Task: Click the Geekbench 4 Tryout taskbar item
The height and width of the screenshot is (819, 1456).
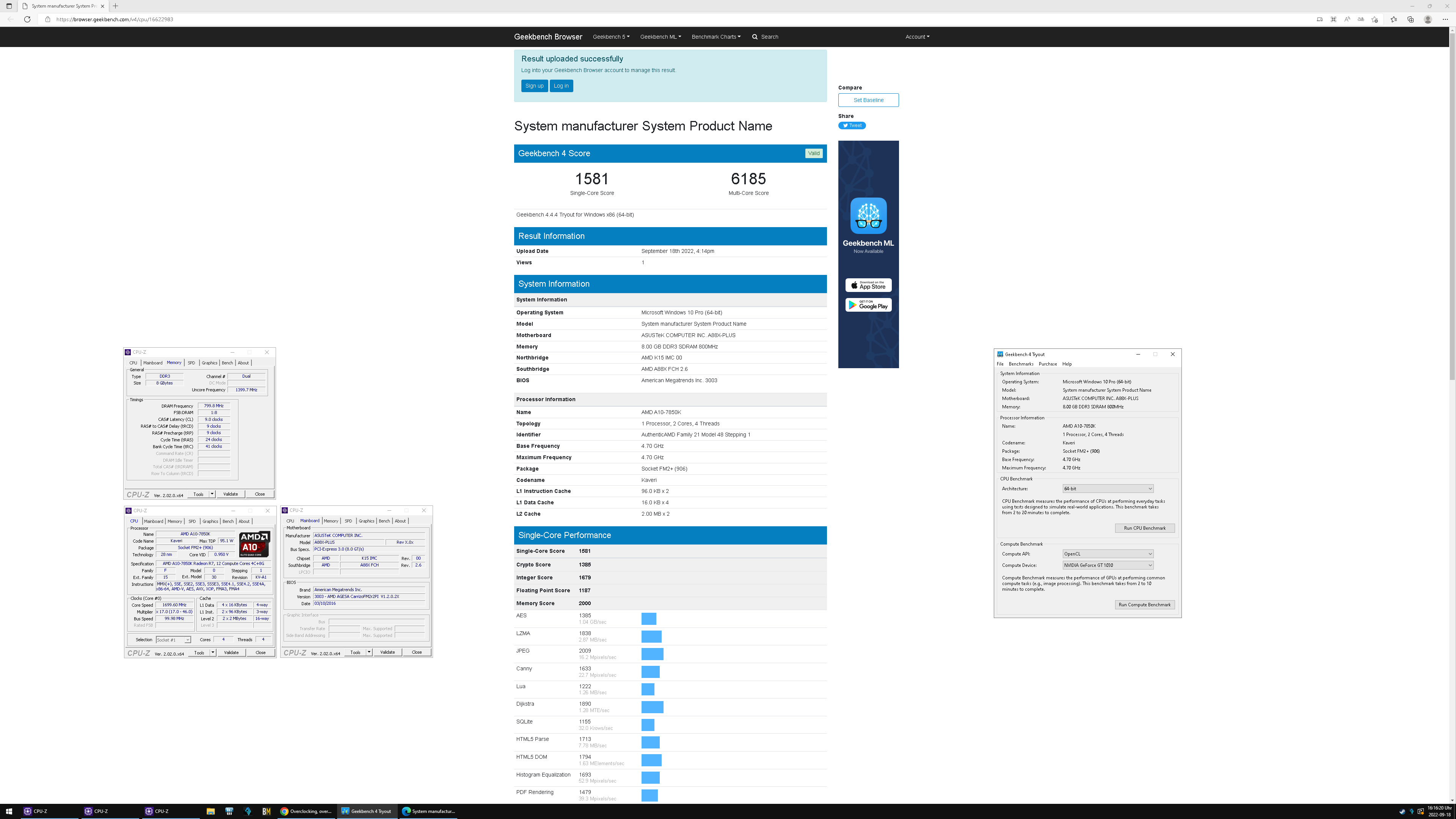Action: tap(367, 811)
